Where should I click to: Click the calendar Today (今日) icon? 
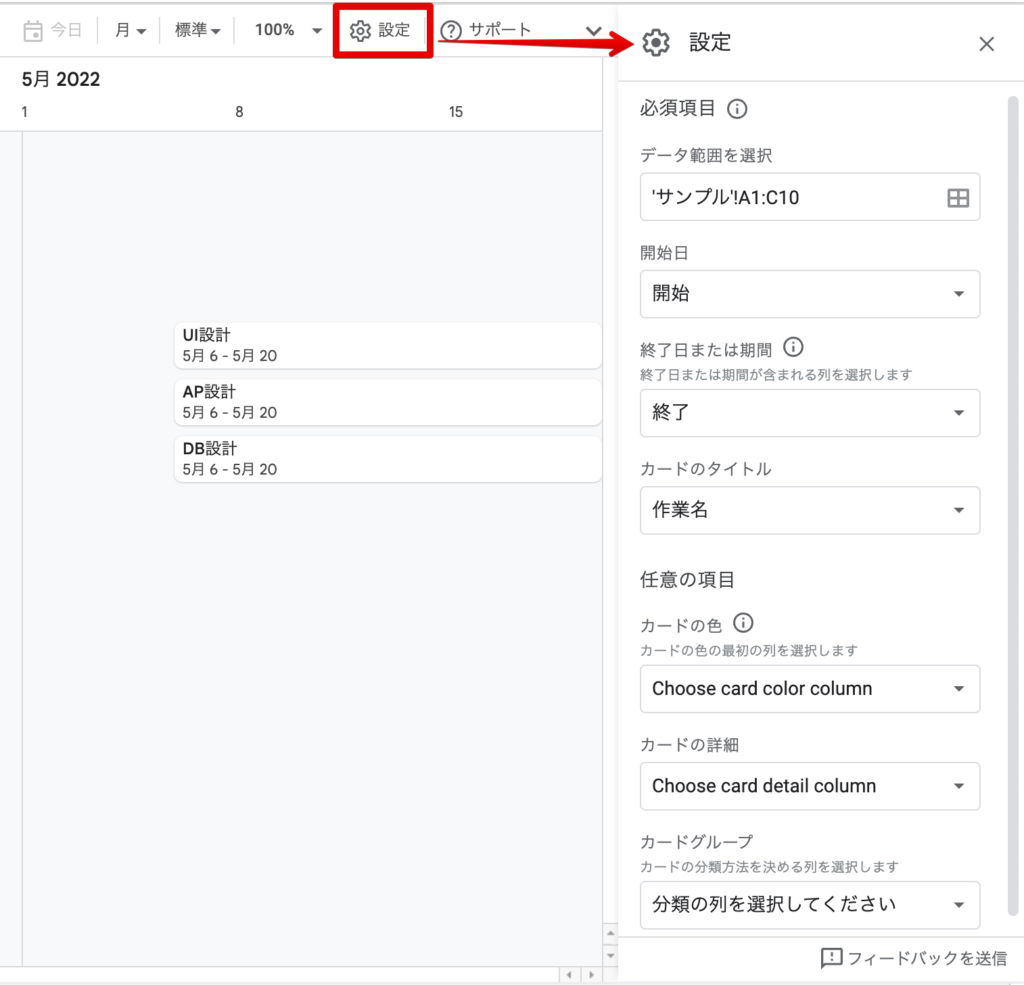[x=33, y=31]
